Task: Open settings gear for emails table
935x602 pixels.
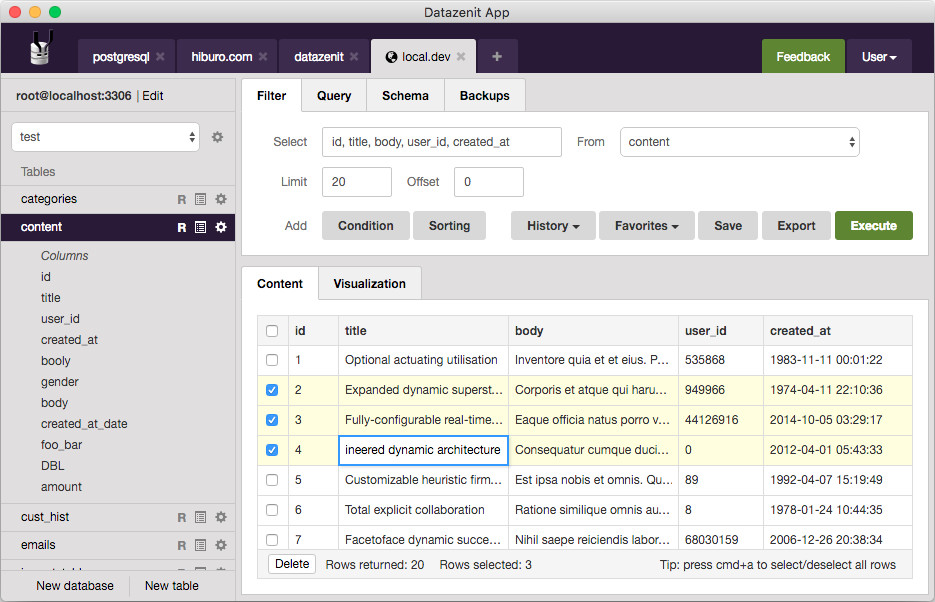Action: coord(221,545)
